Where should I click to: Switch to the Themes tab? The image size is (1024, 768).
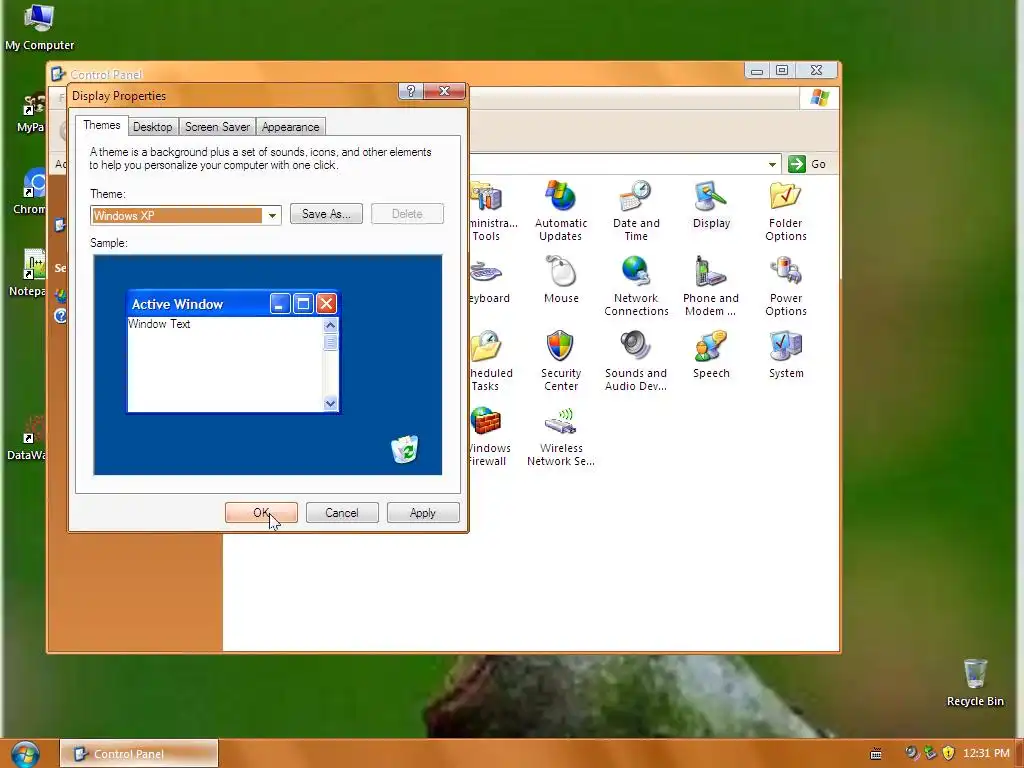click(102, 125)
